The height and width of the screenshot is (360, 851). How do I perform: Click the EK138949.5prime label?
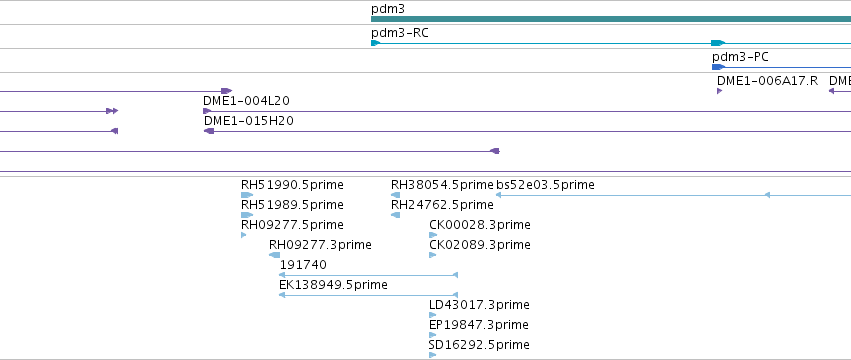point(333,285)
